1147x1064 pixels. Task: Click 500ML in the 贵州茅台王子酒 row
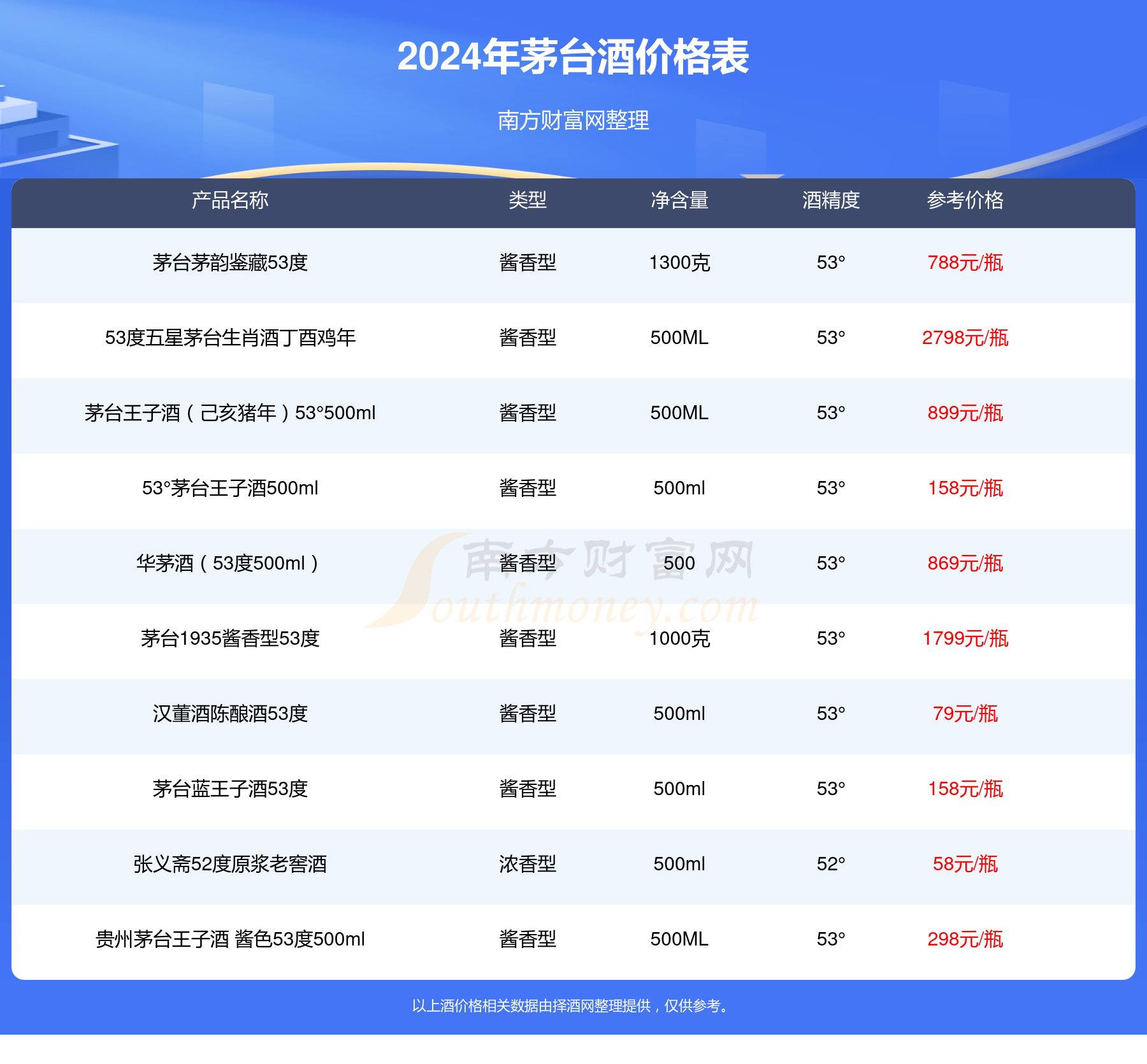point(679,939)
